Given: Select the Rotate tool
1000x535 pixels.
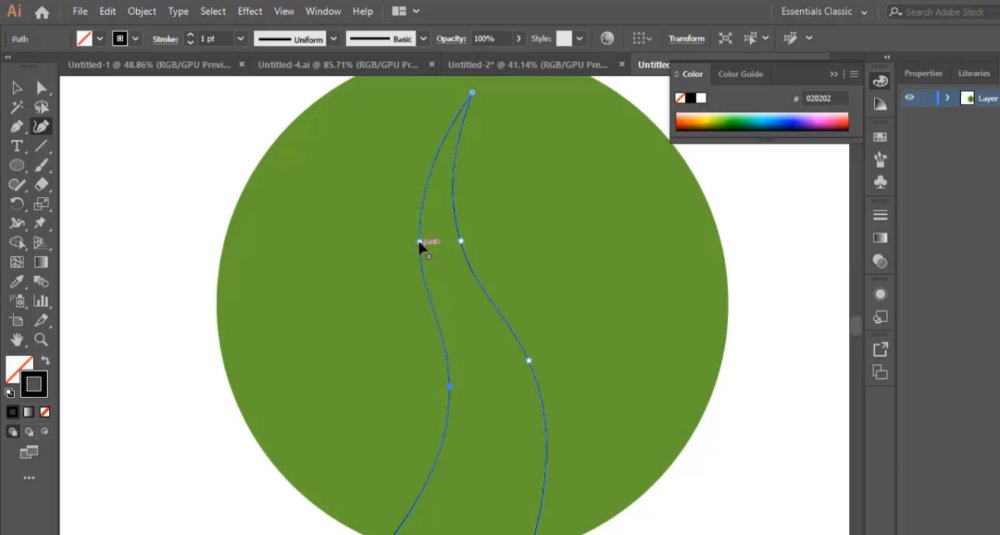Looking at the screenshot, I should (17, 204).
